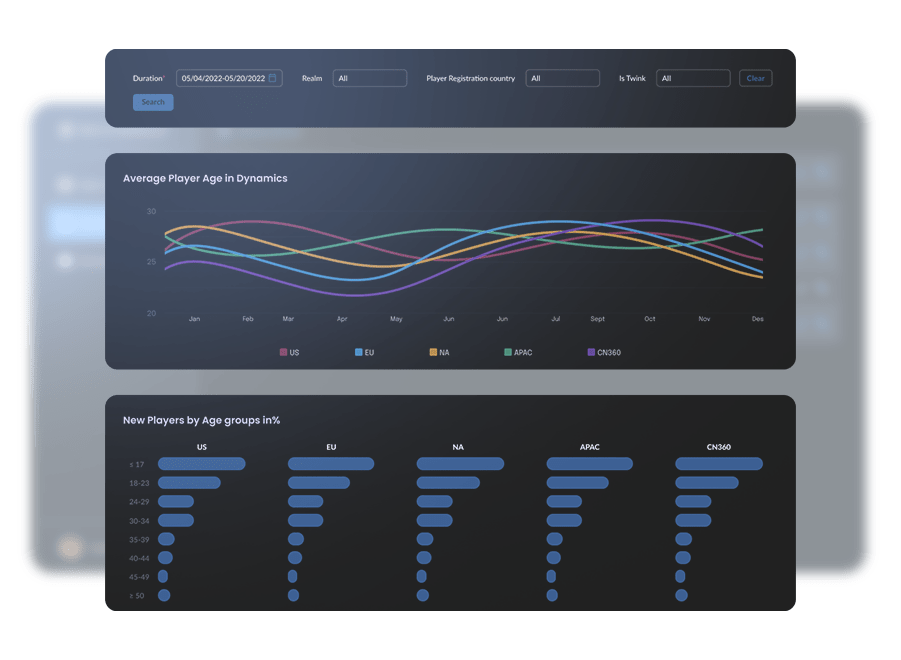Viewport: 901px width, 660px height.
Task: Click the APAC column header
Action: coord(589,447)
